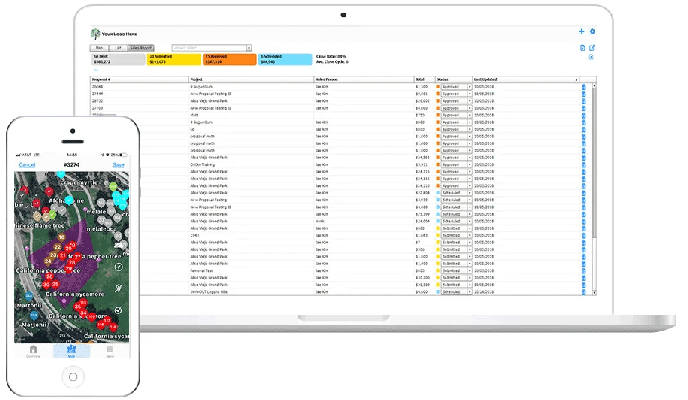This screenshot has width=688, height=400.
Task: Click the blue document icon below the plus
Action: click(582, 48)
